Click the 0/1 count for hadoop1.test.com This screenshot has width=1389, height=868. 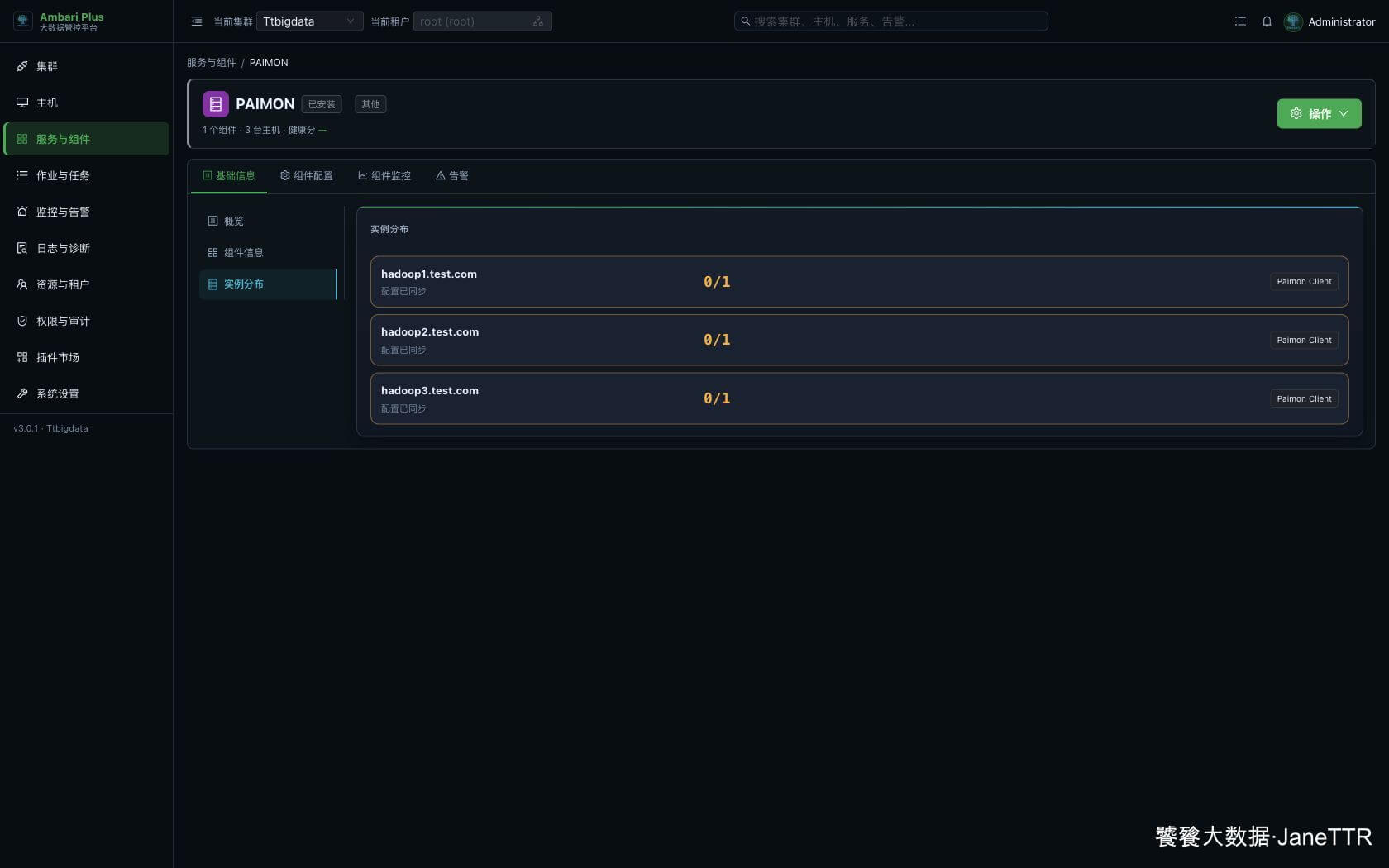717,282
